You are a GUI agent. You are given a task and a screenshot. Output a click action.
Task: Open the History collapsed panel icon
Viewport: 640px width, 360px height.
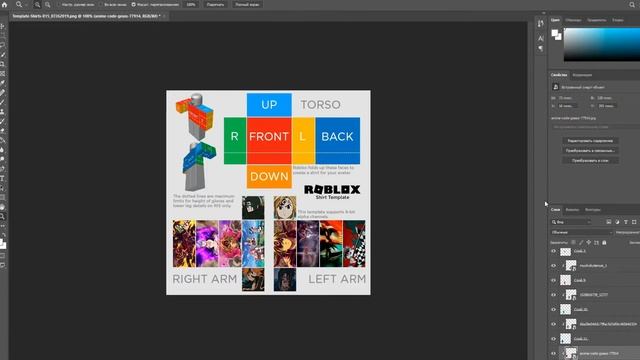(x=540, y=24)
